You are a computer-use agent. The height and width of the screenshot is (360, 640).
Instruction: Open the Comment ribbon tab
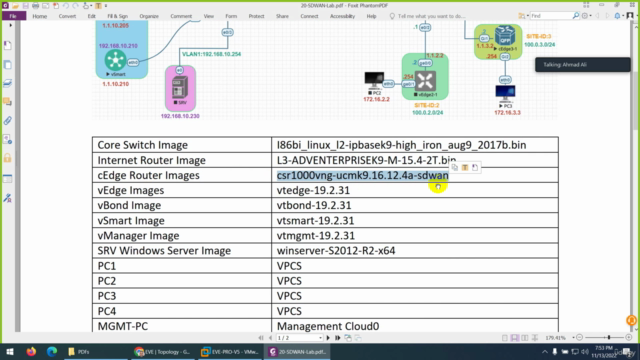click(x=181, y=16)
